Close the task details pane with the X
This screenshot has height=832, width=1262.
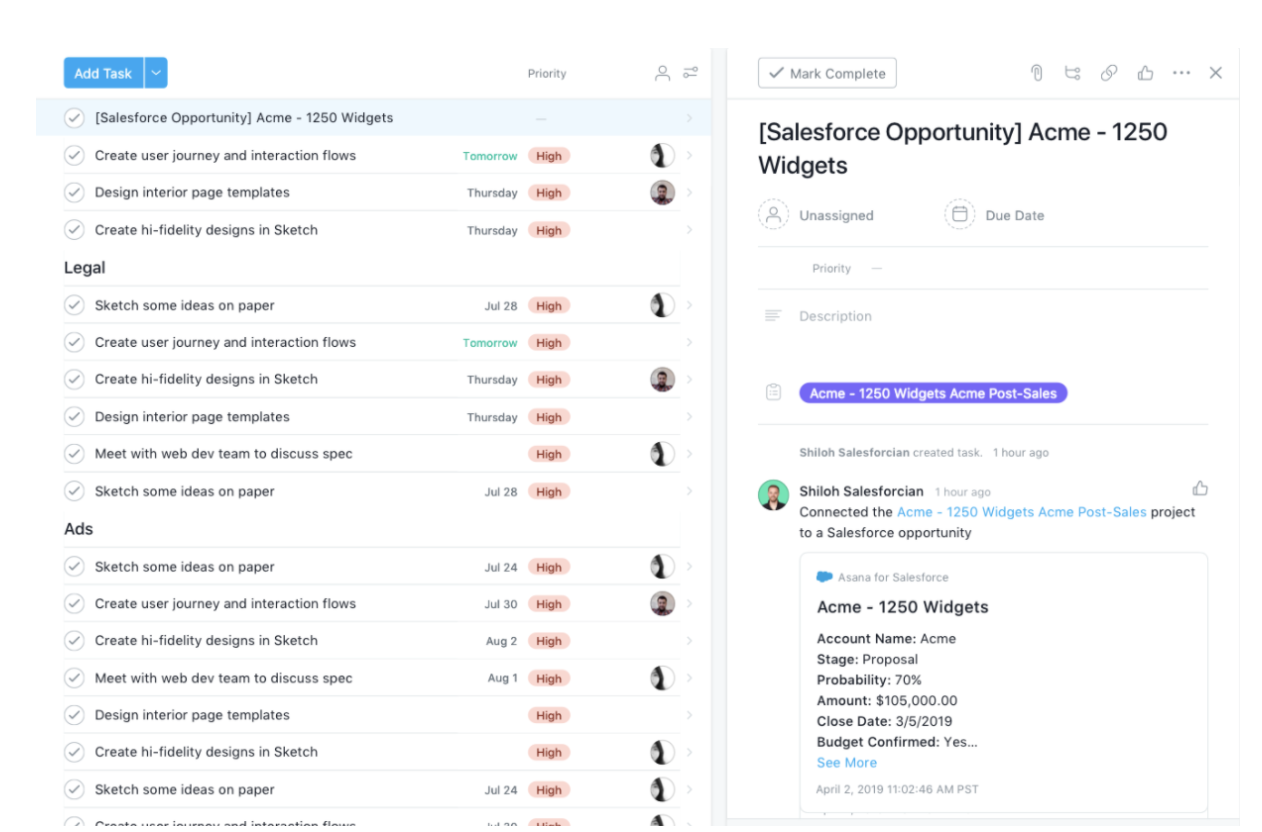[x=1216, y=73]
